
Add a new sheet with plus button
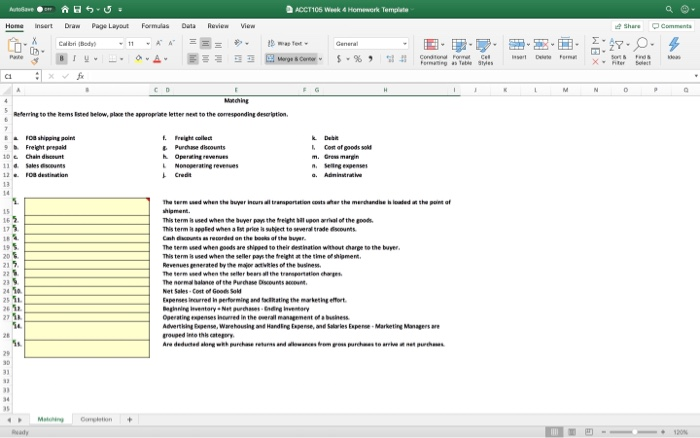click(129, 419)
